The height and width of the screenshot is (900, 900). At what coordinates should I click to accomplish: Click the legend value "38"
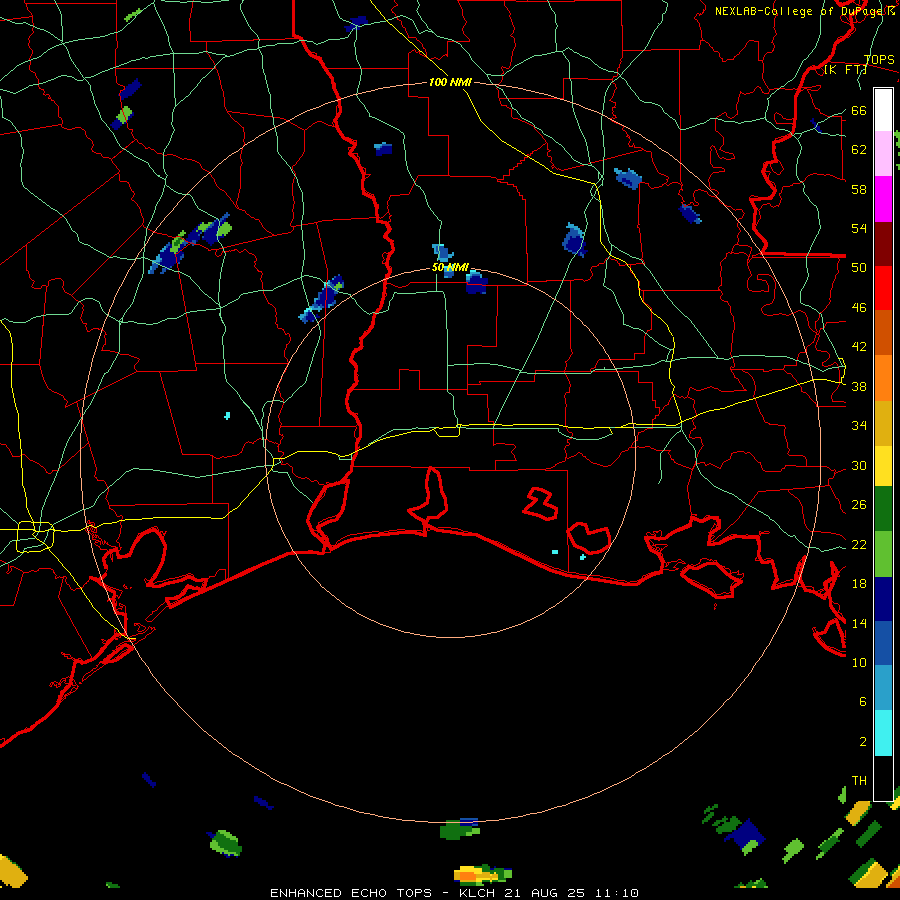(859, 386)
